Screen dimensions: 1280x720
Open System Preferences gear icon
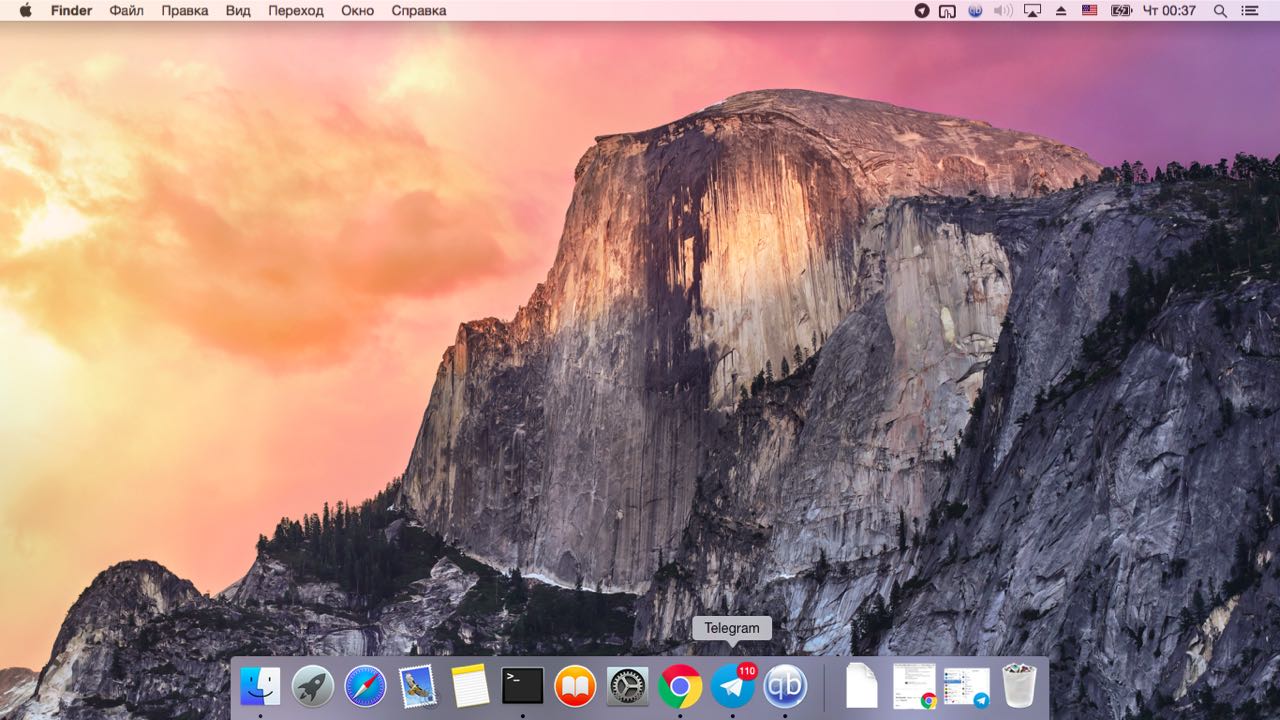[x=627, y=686]
